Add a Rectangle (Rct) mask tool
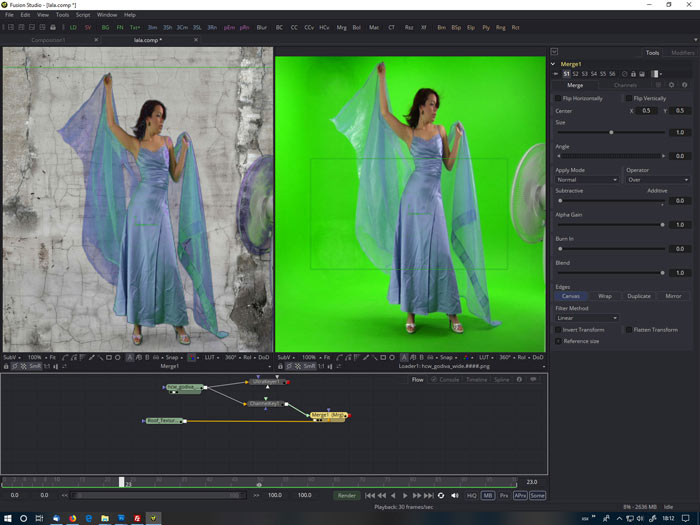Screen dimensions: 700x525 click(x=516, y=27)
